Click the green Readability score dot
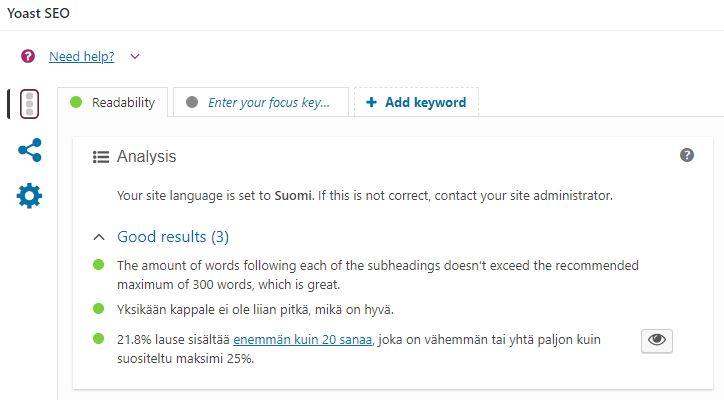This screenshot has height=400, width=724. click(76, 102)
